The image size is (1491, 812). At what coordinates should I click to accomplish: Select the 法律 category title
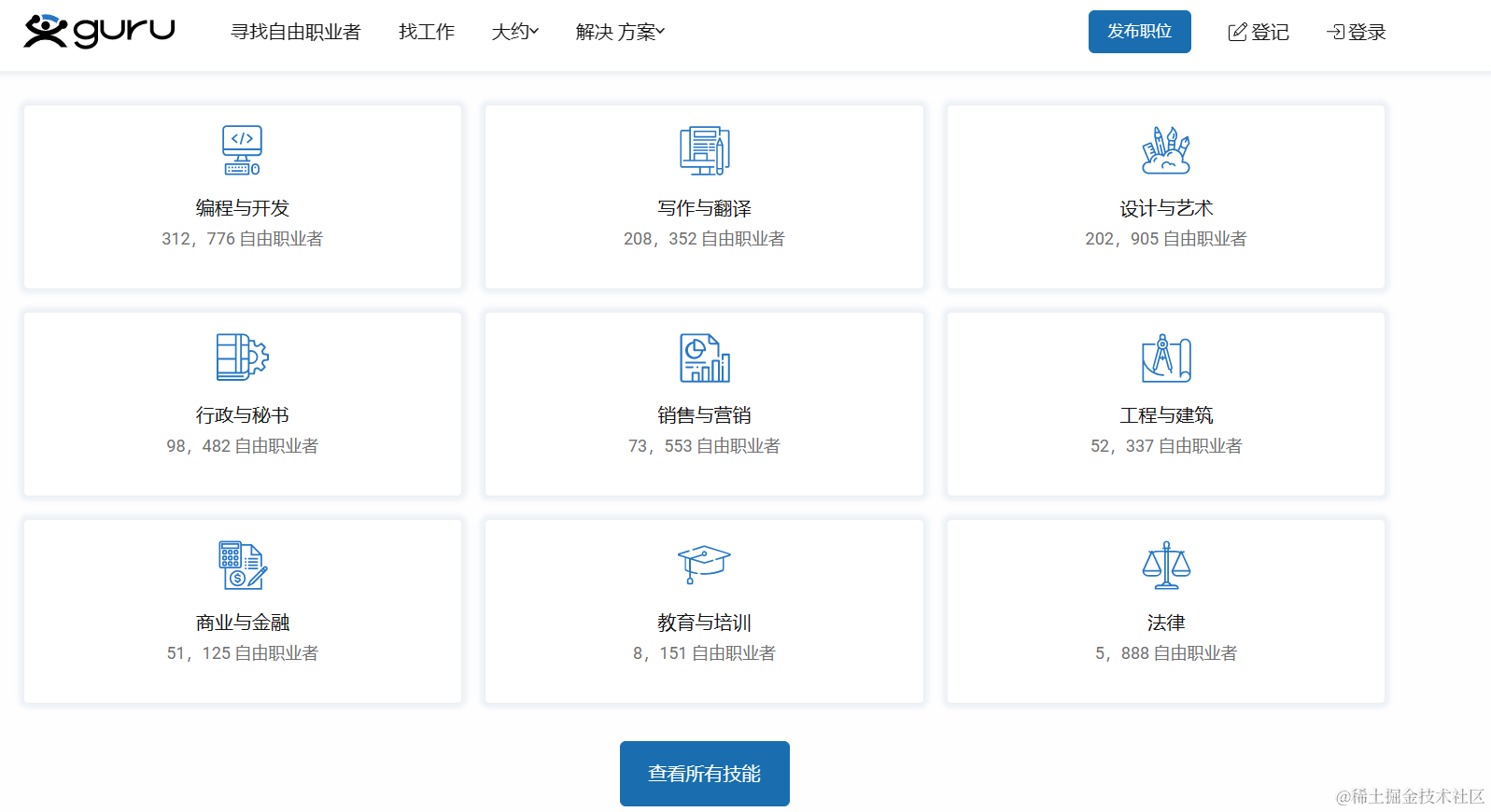point(1166,623)
